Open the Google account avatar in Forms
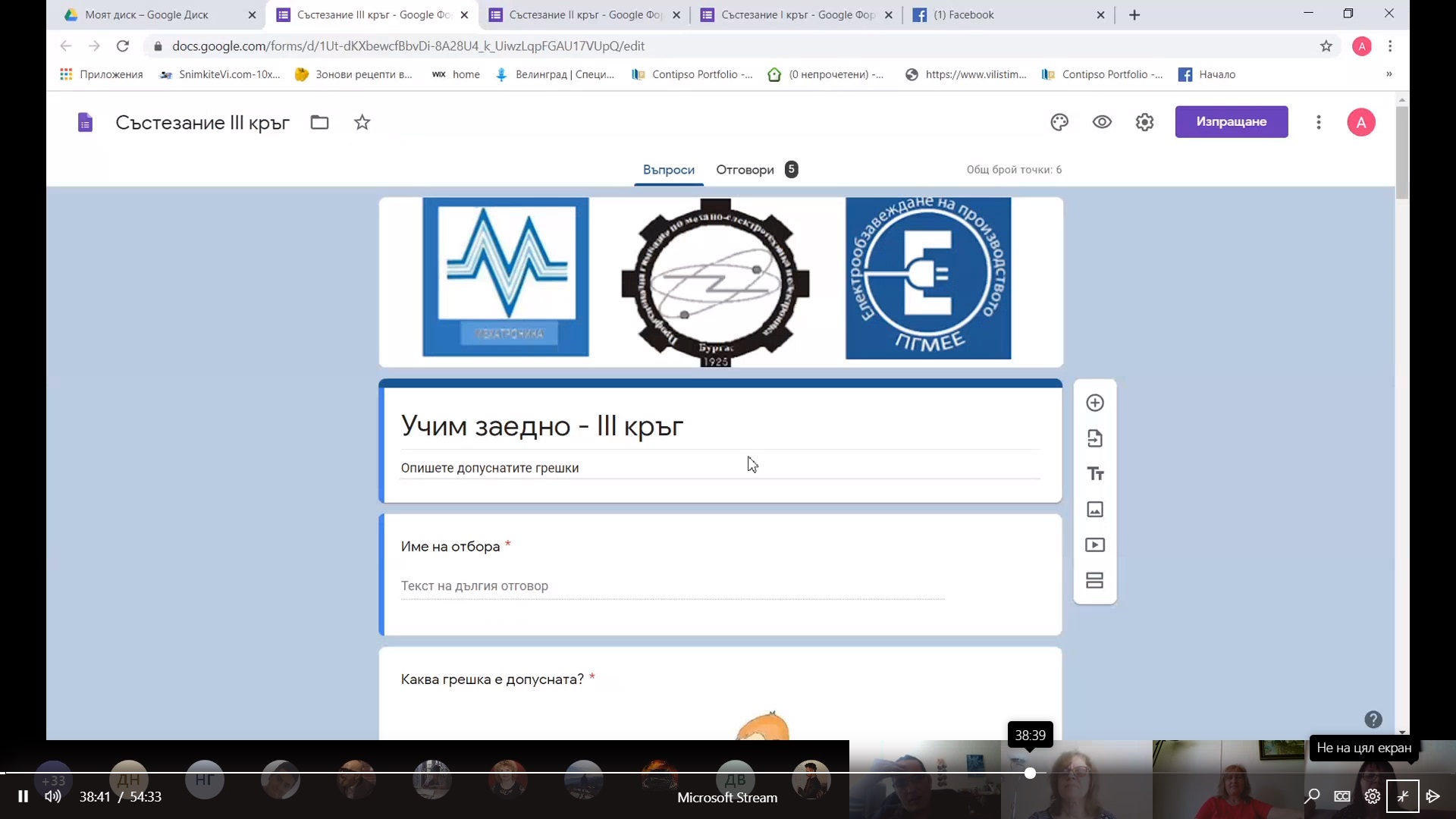1456x819 pixels. 1361,122
